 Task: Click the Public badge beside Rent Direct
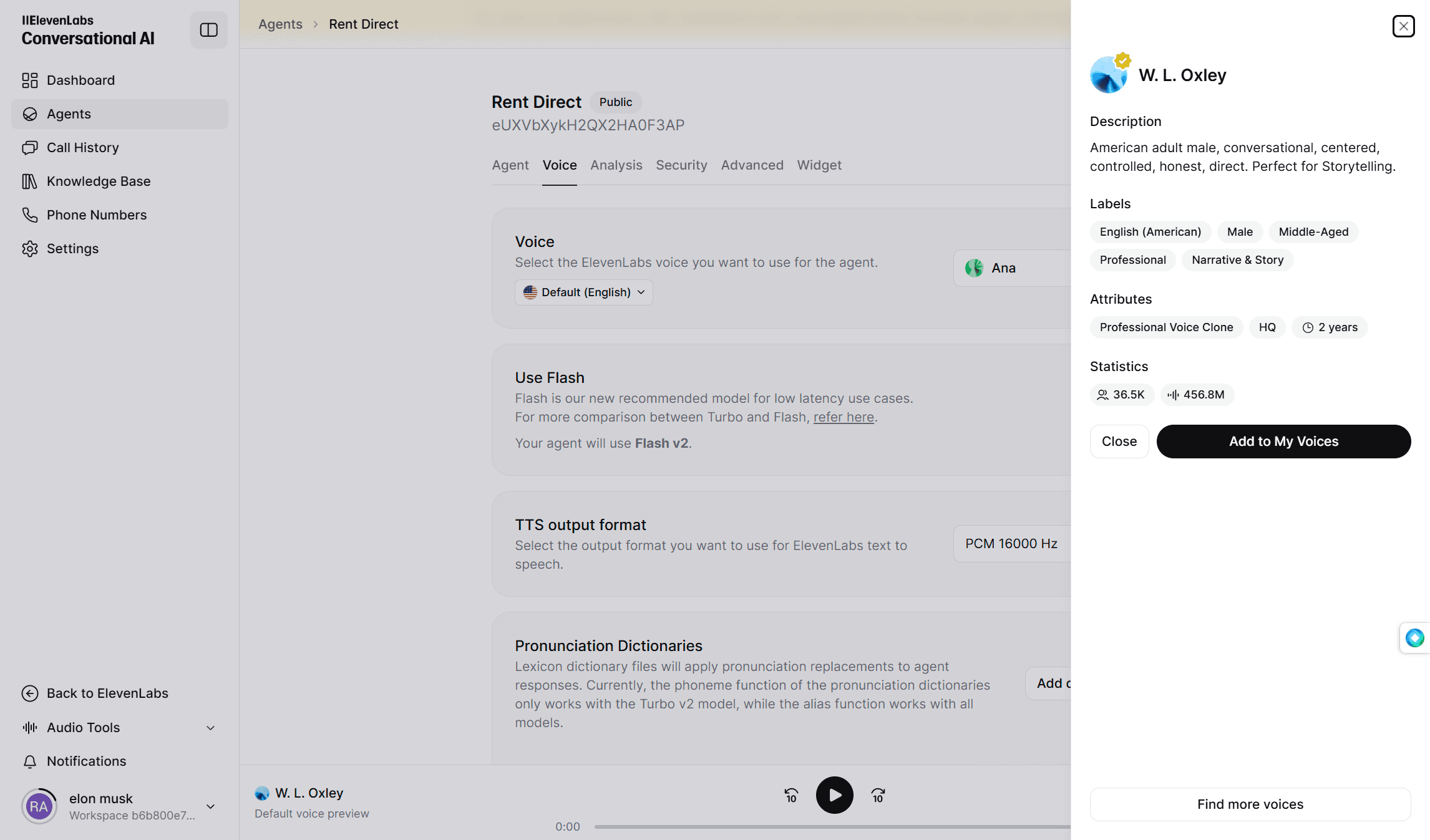coord(616,102)
